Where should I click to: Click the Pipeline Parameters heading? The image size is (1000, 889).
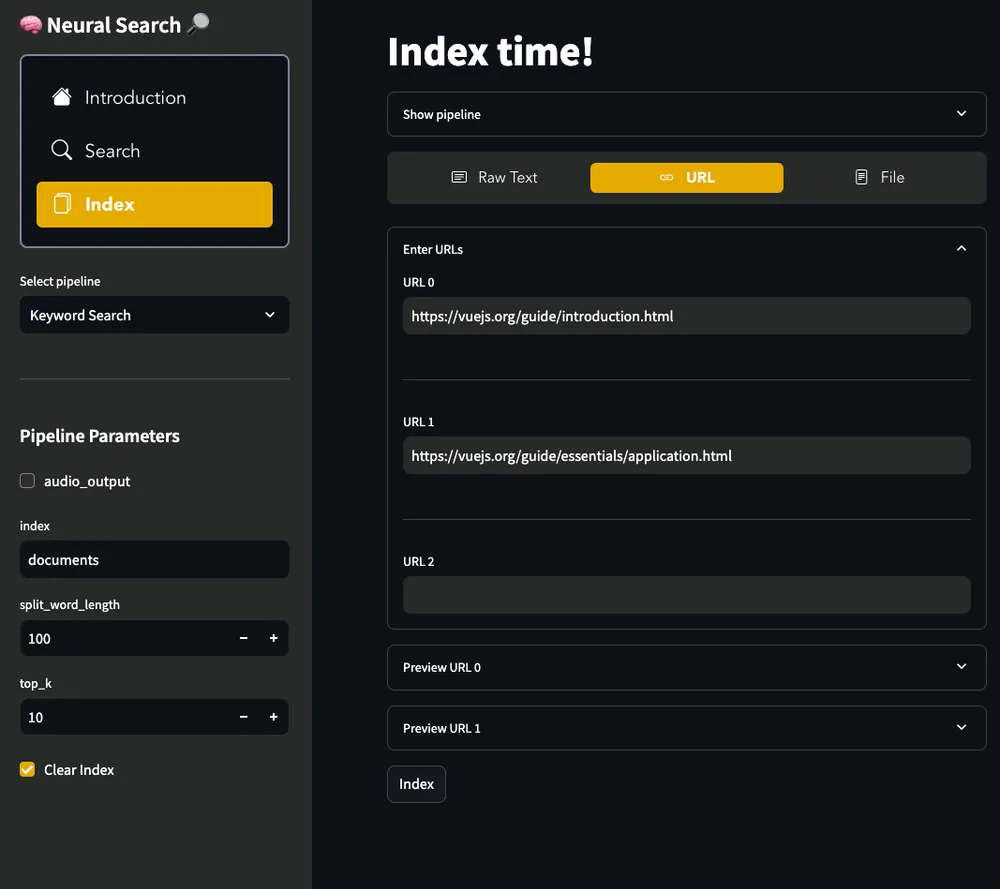coord(99,436)
